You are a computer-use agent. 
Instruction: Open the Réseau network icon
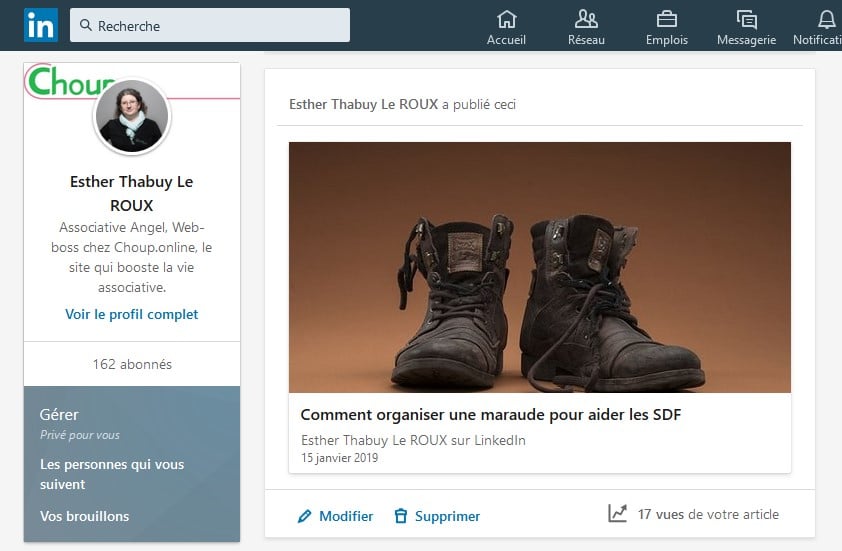(x=586, y=19)
